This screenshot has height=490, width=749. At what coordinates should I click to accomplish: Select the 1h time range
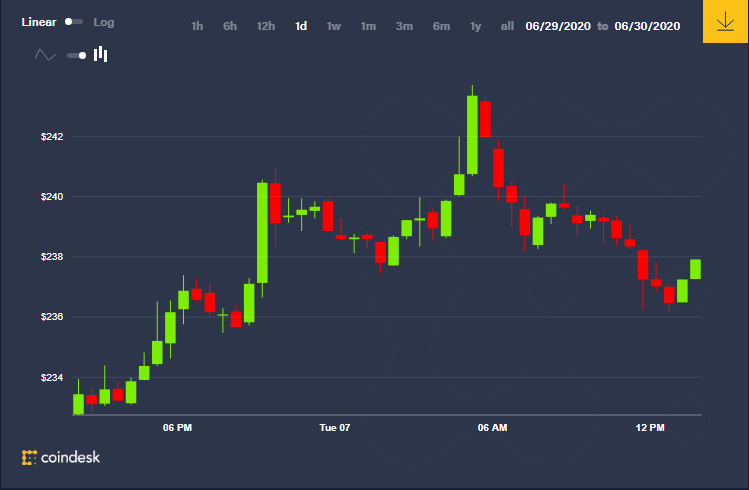(x=197, y=26)
